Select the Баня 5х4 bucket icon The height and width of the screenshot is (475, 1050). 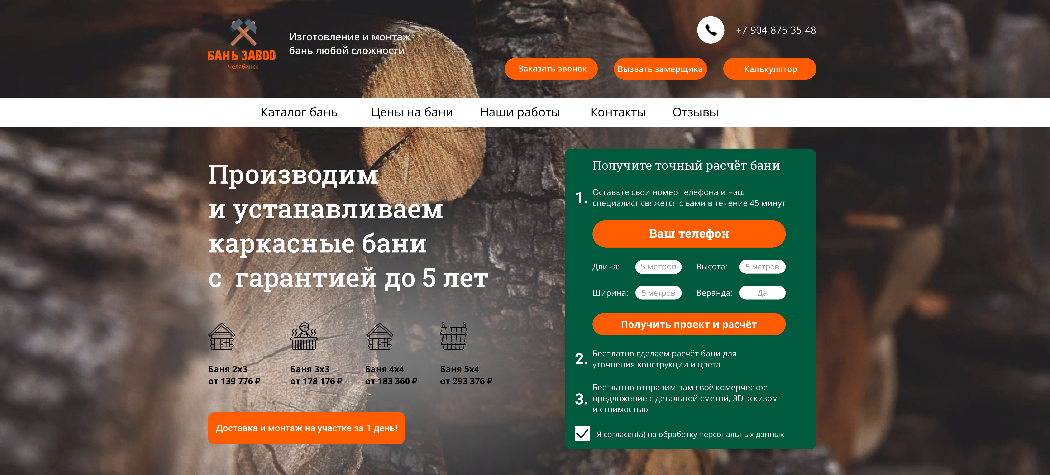tap(453, 337)
